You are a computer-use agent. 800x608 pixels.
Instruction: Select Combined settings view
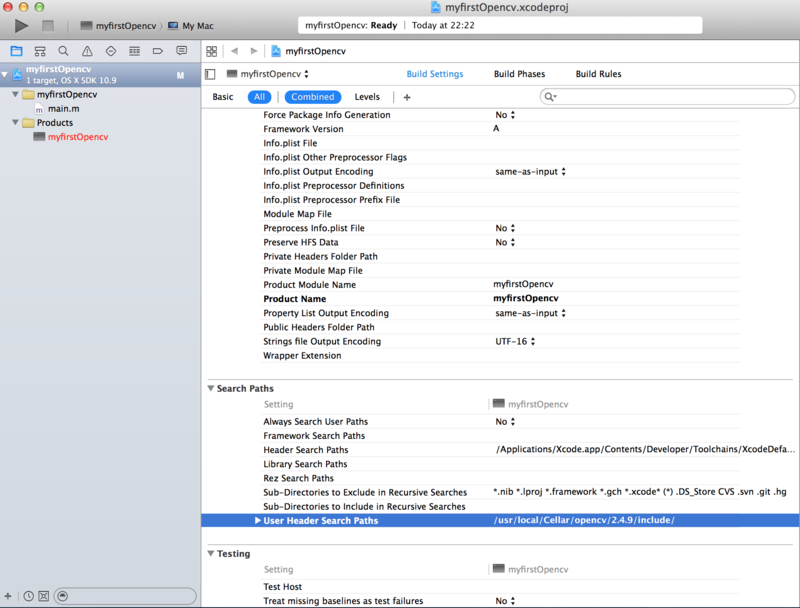[x=313, y=97]
